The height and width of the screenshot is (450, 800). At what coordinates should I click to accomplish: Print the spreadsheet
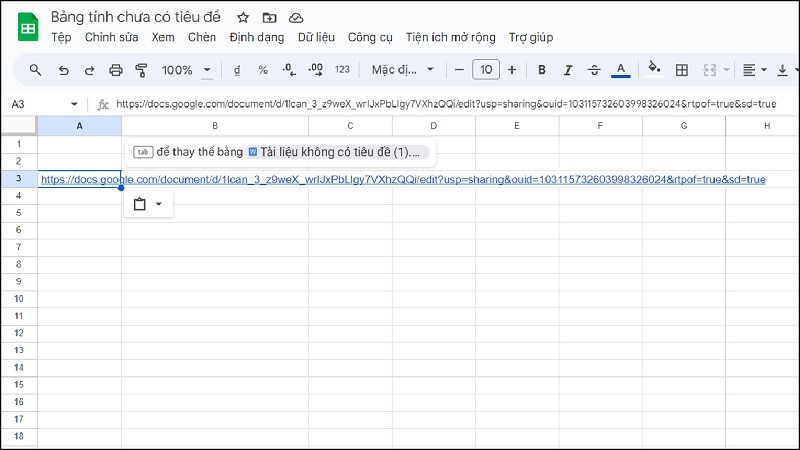(116, 70)
